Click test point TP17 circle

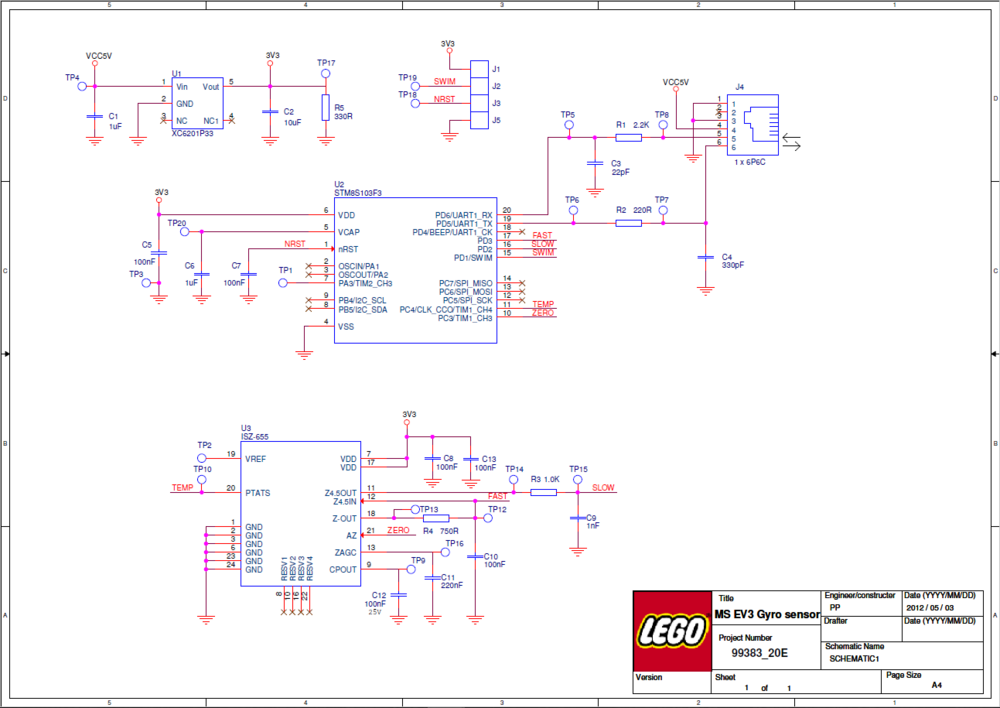324,74
